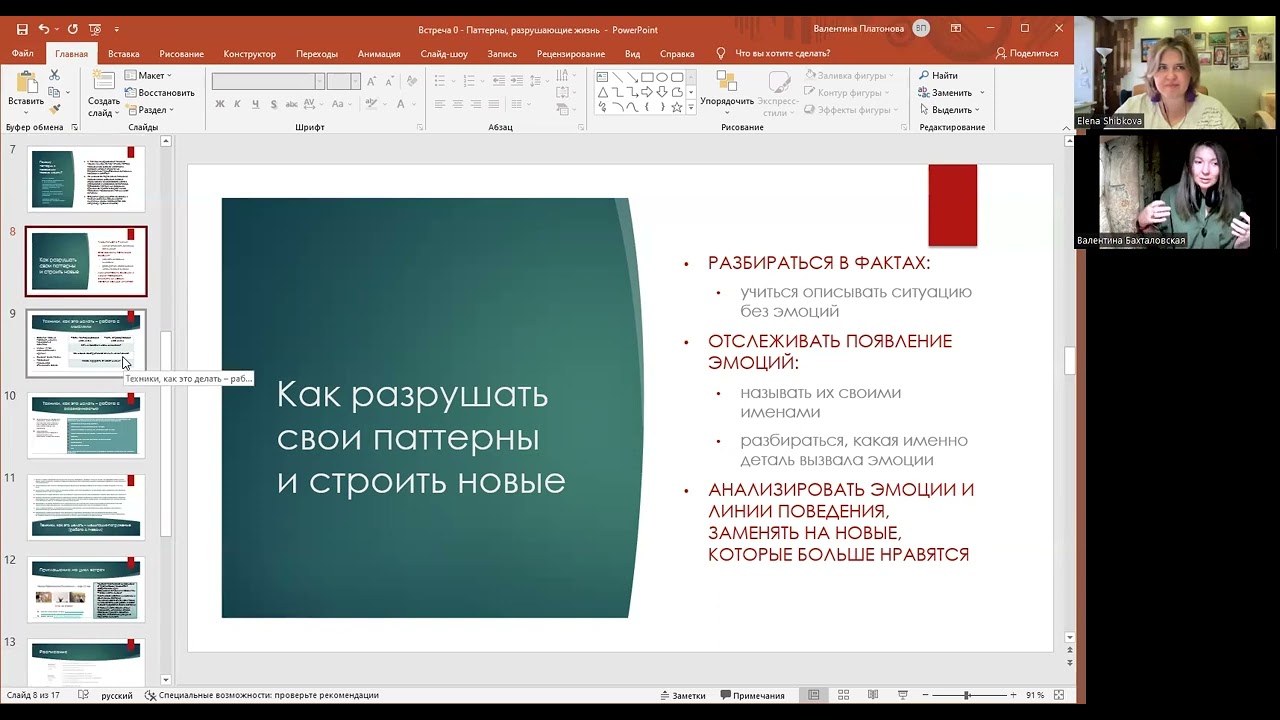The image size is (1280, 720).
Task: Open the Раздел section dropdown
Action: 150,110
